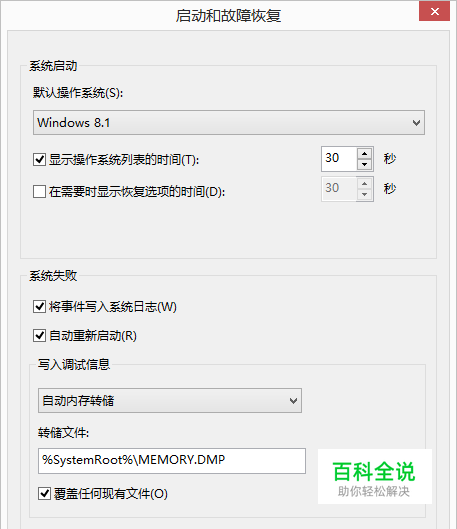Click the recovery time down arrow (disabled)

tap(364, 194)
